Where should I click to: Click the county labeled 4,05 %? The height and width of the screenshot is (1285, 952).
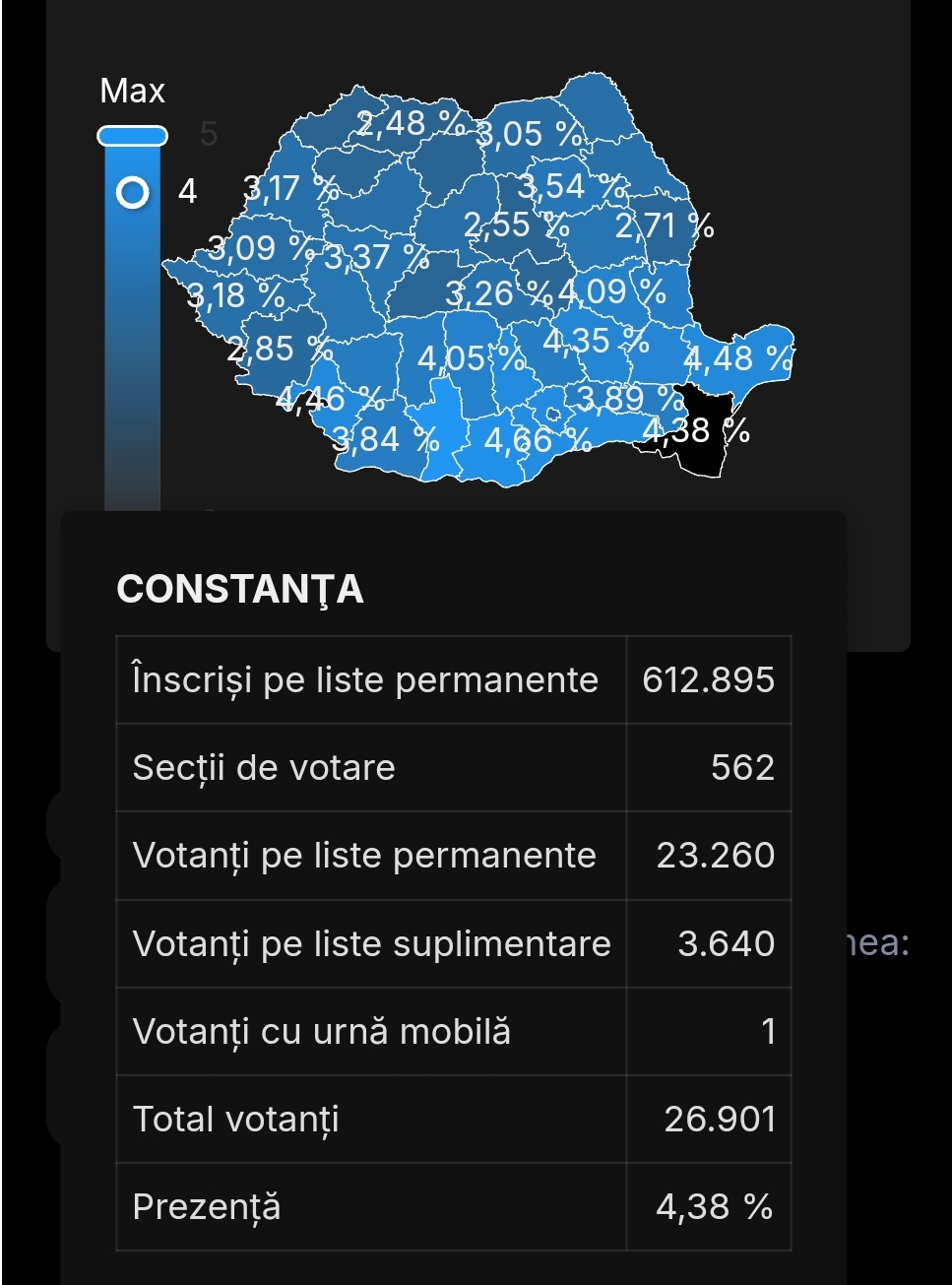pos(471,357)
